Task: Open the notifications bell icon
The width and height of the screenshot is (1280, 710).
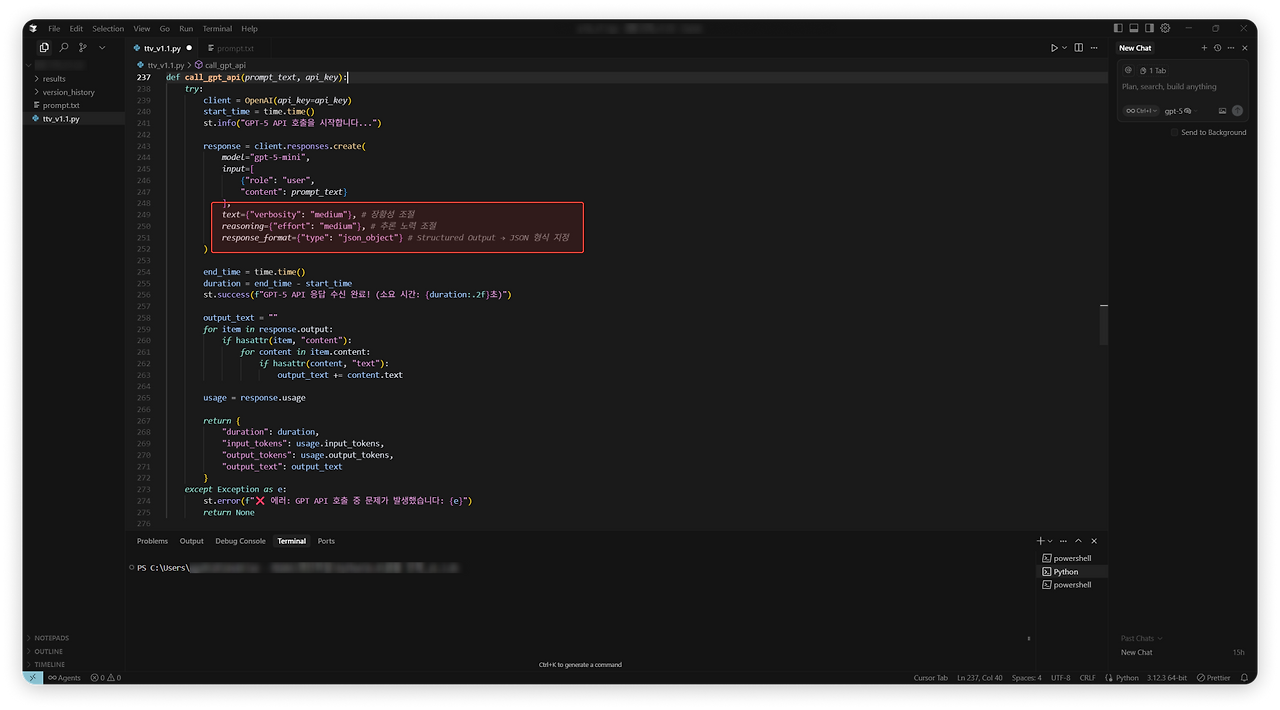Action: click(x=1244, y=678)
